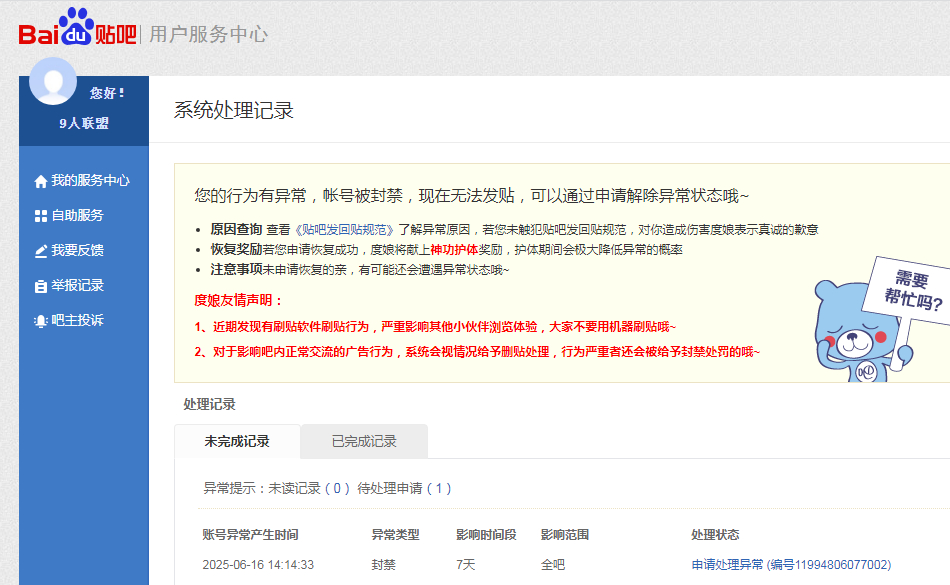Click 申请处理异常 in the record row
Viewport: 950px width, 585px height.
point(727,565)
